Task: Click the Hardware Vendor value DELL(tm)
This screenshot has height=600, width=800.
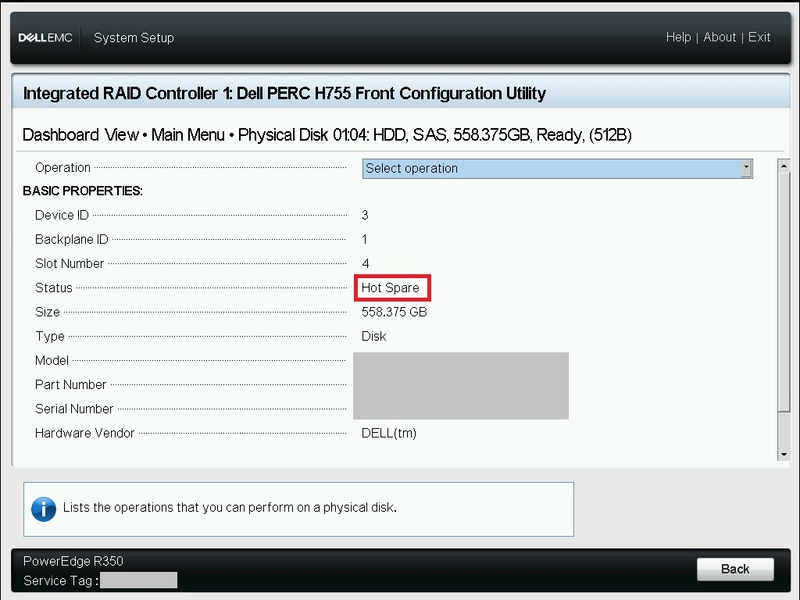Action: pyautogui.click(x=389, y=433)
